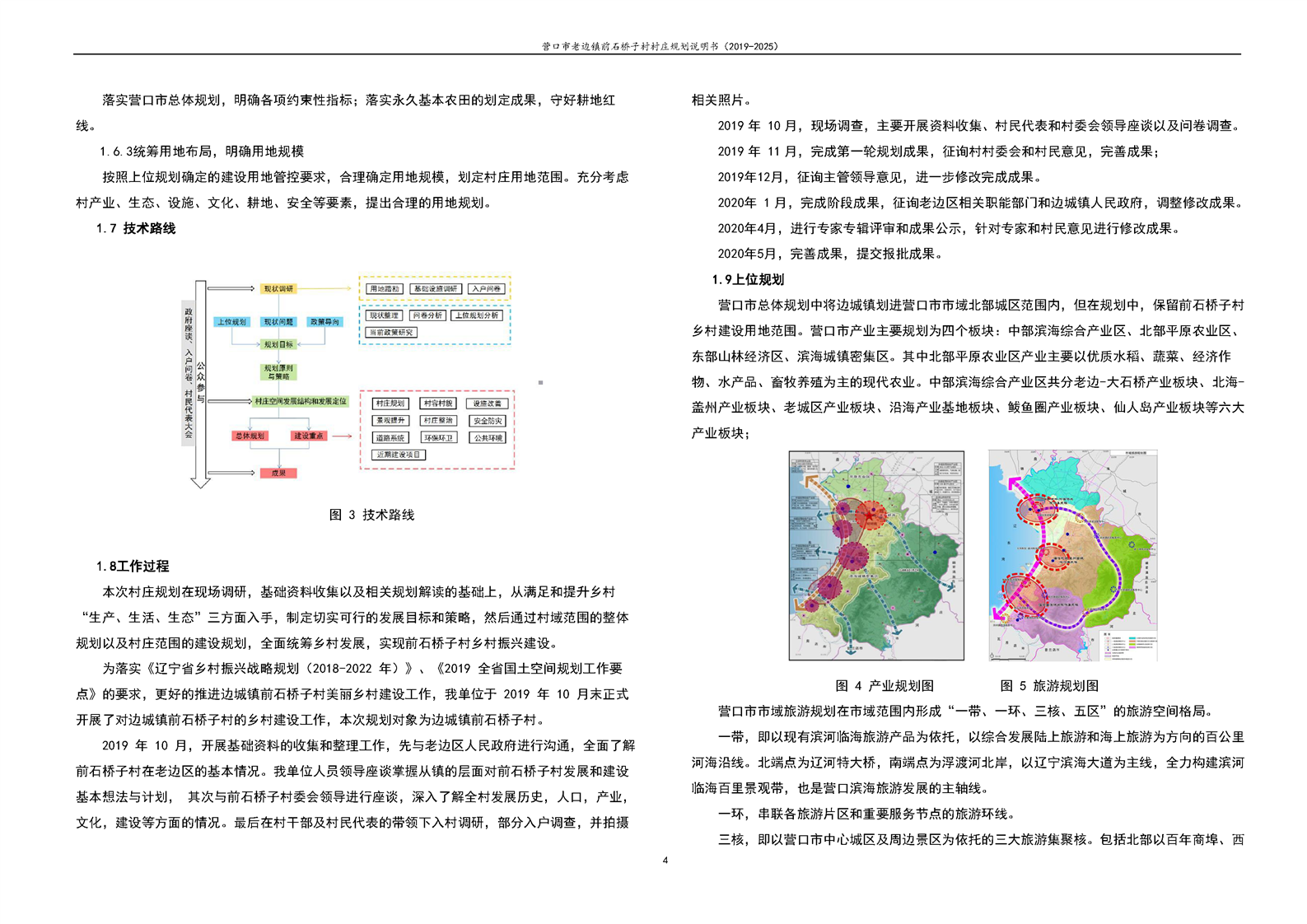The width and height of the screenshot is (1307, 924).
Task: Click the '现状整理' box in flowchart
Action: tap(384, 315)
